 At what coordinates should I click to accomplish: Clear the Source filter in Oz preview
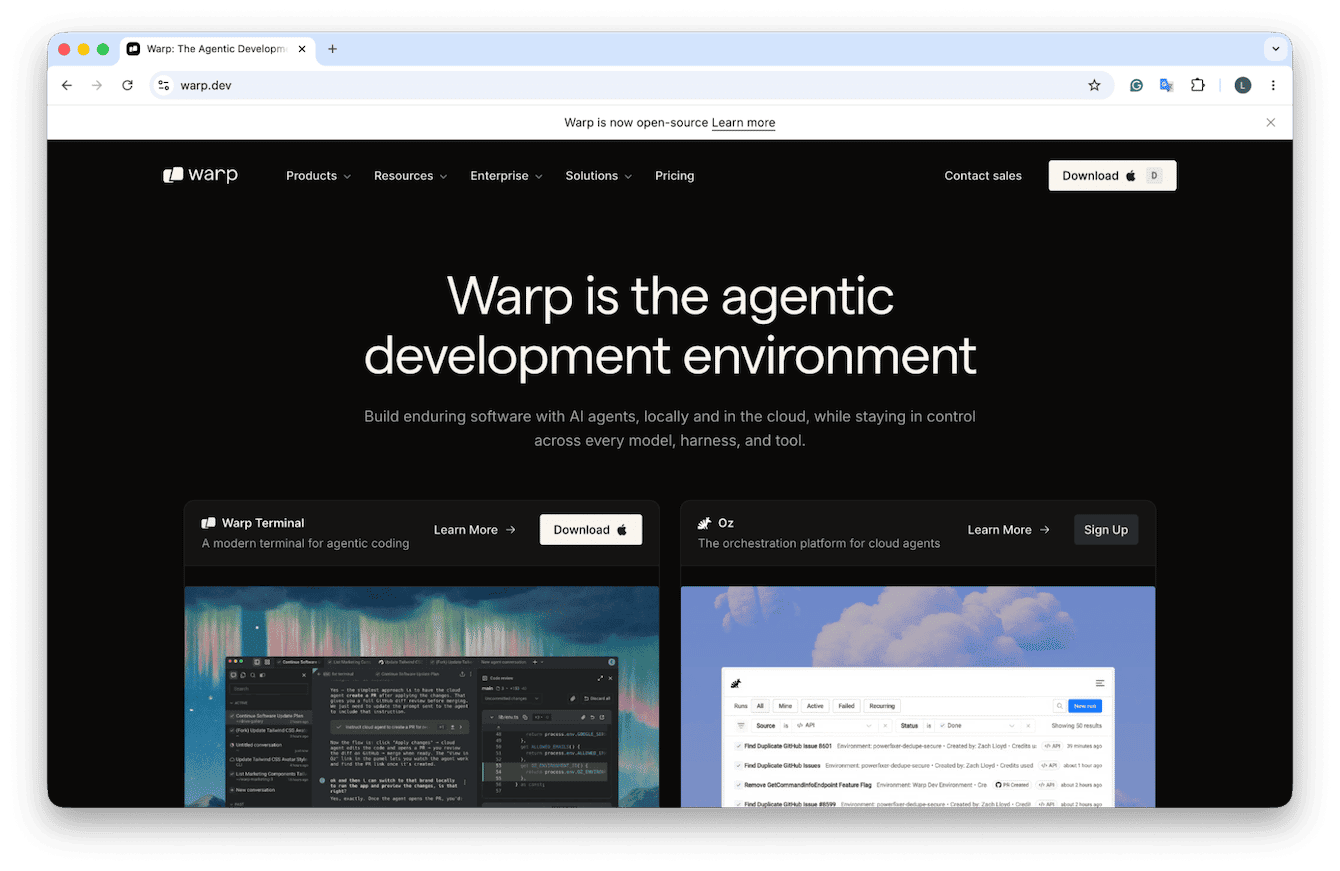[x=885, y=725]
